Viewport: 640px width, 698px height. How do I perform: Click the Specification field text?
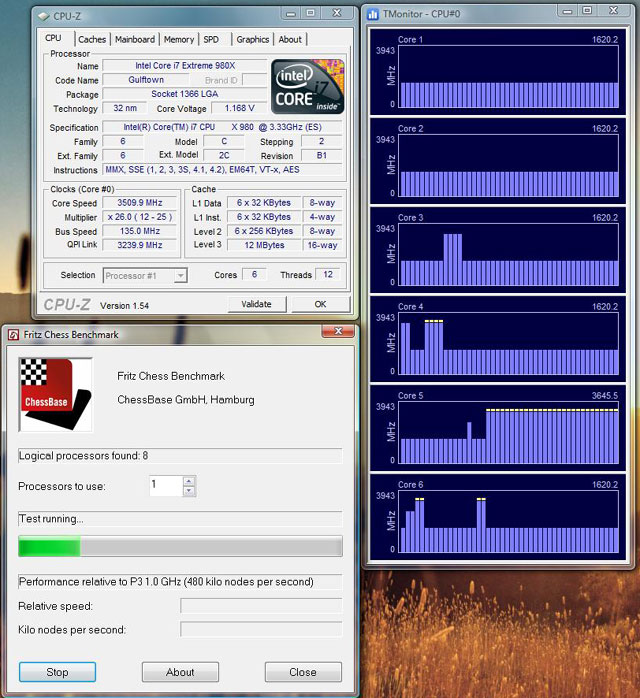click(223, 127)
